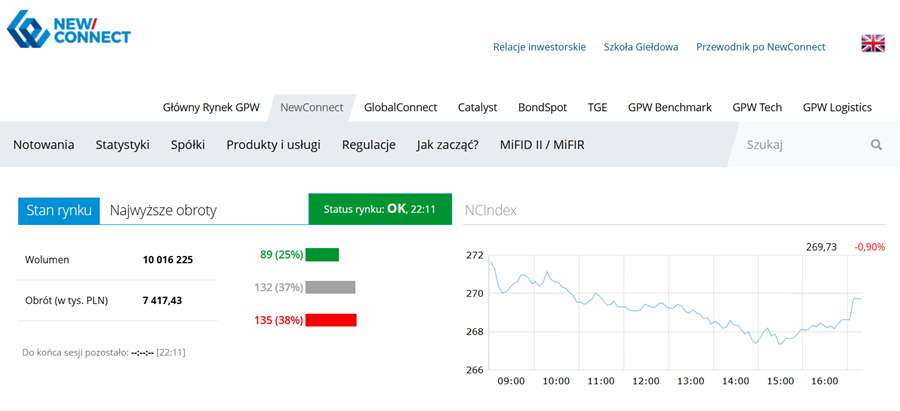The width and height of the screenshot is (900, 411).
Task: Click the NewConnect logo
Action: point(68,28)
